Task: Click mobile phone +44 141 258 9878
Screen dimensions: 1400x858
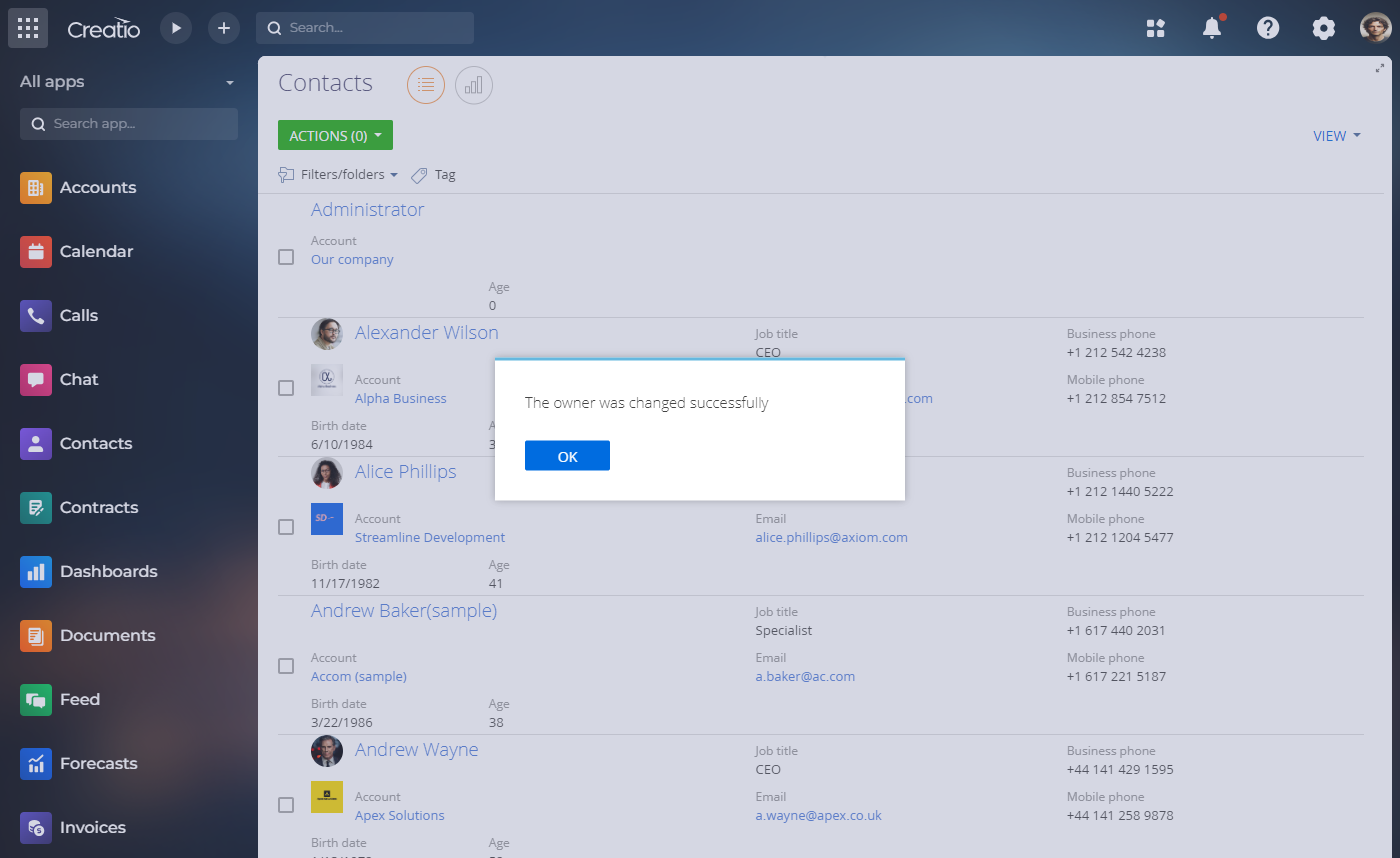Action: (x=1120, y=816)
